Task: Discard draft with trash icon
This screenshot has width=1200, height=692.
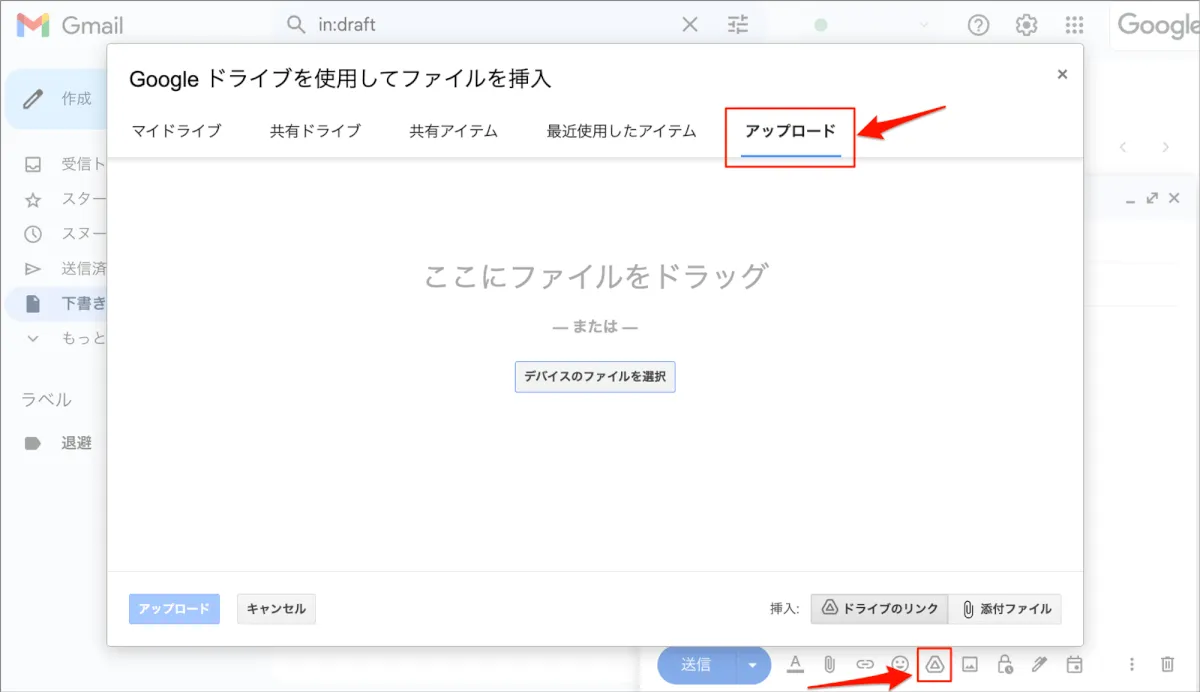Action: 1167,664
